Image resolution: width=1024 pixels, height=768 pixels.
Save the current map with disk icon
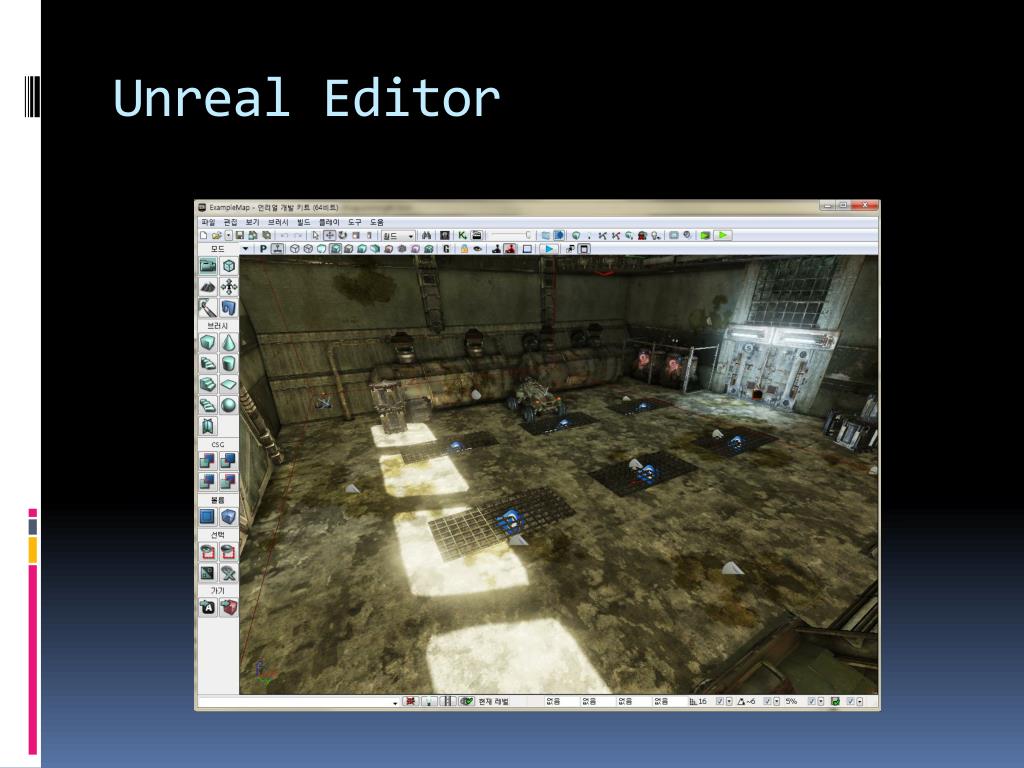point(240,235)
